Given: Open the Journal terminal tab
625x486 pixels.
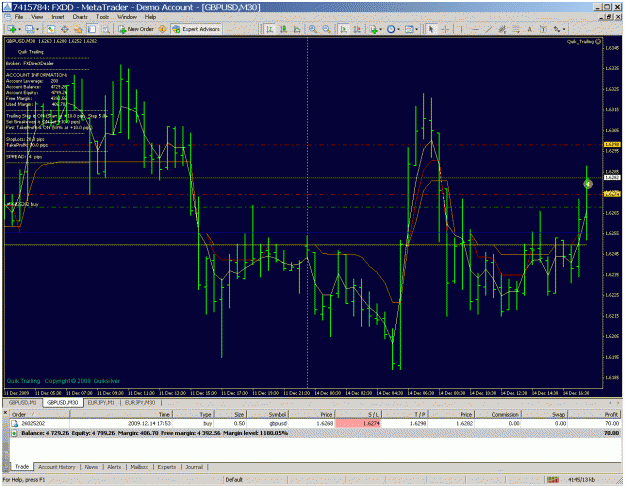Looking at the screenshot, I should [x=194, y=467].
